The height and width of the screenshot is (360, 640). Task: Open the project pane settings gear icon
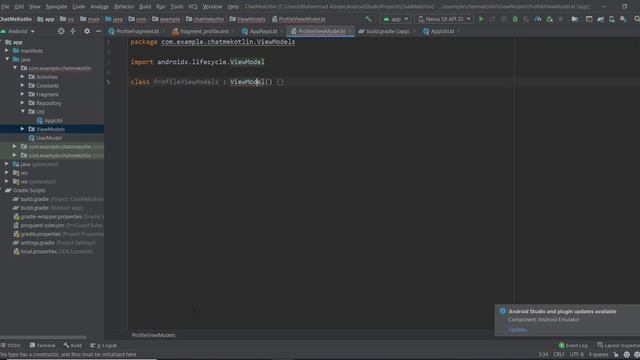point(87,31)
